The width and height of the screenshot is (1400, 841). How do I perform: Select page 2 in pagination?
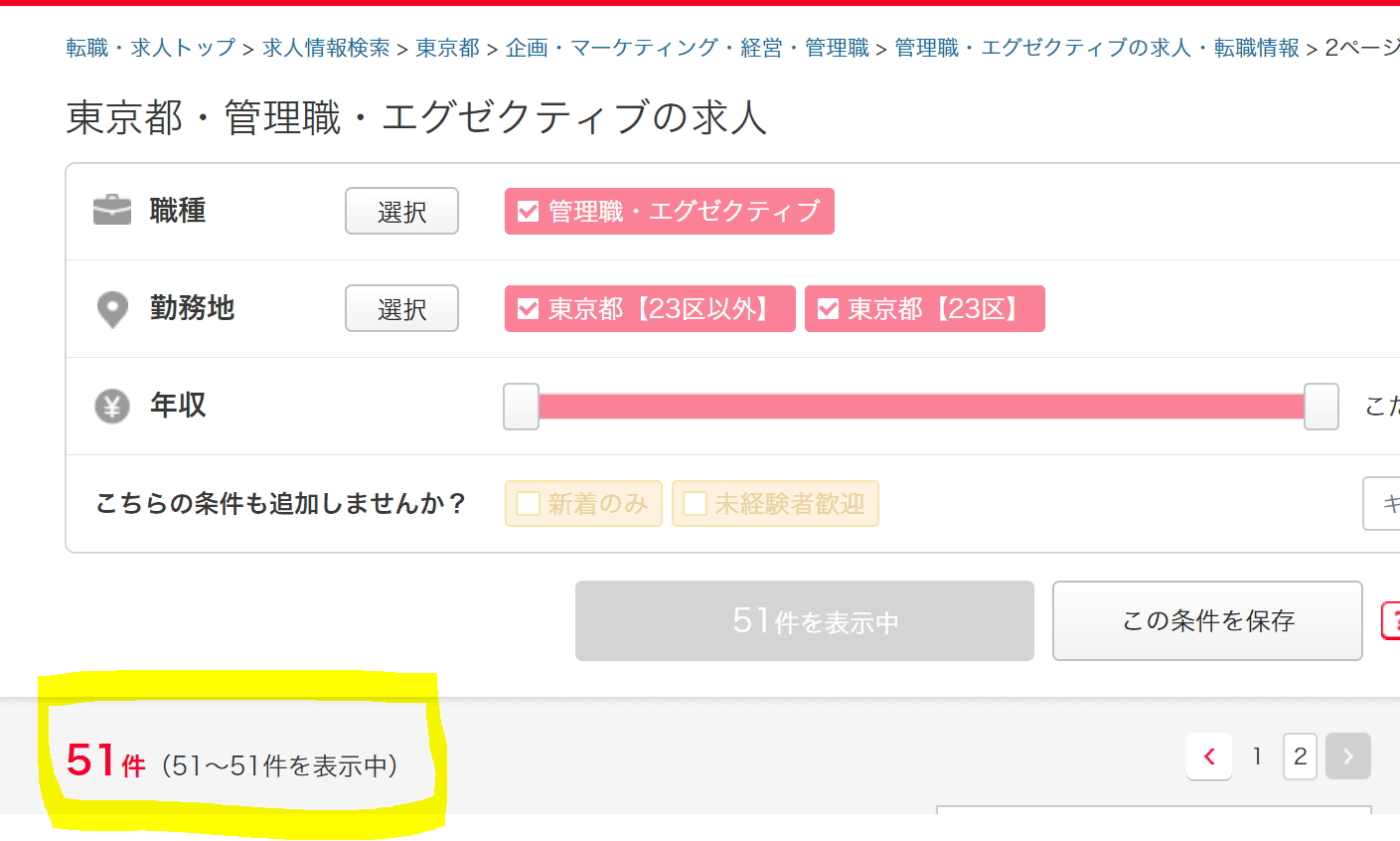(1301, 757)
